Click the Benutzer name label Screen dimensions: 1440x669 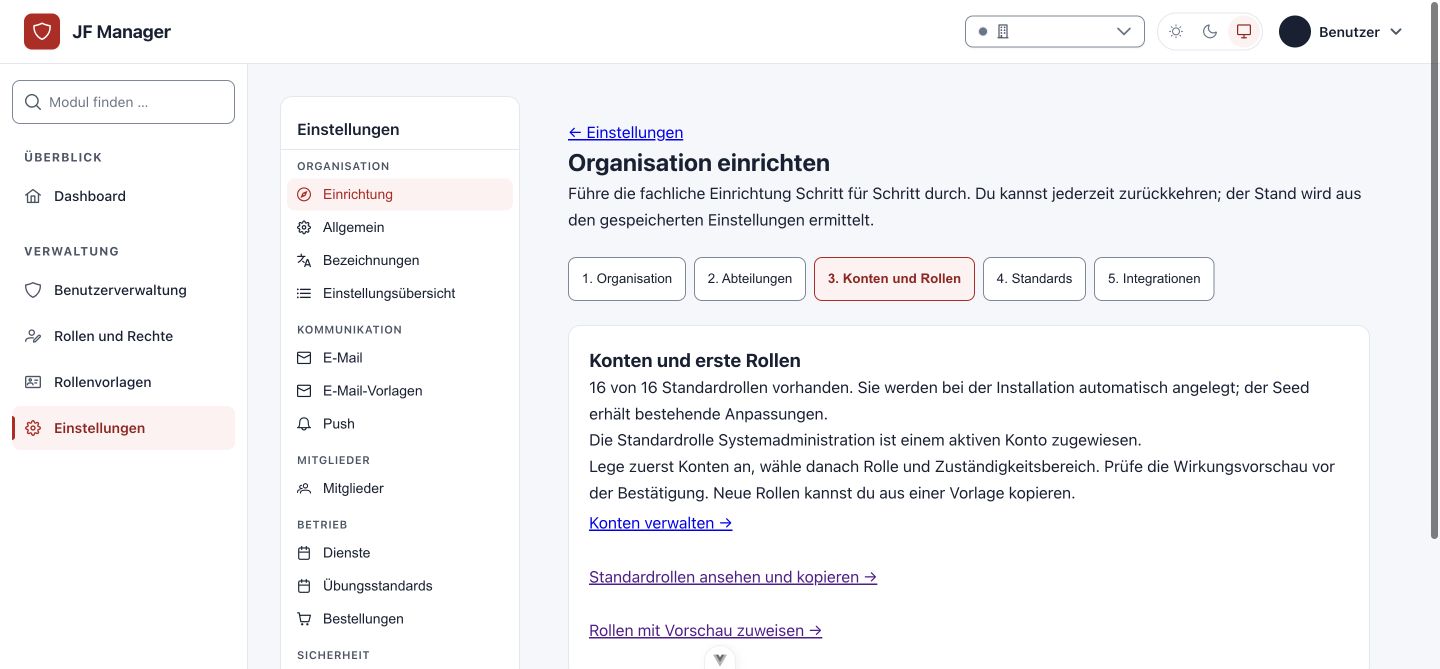click(1349, 32)
